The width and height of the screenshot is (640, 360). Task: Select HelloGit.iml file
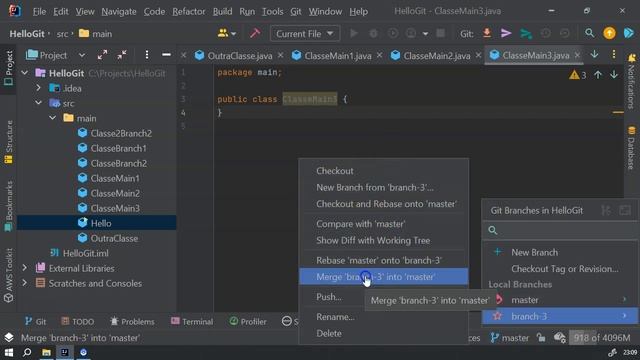coord(79,253)
